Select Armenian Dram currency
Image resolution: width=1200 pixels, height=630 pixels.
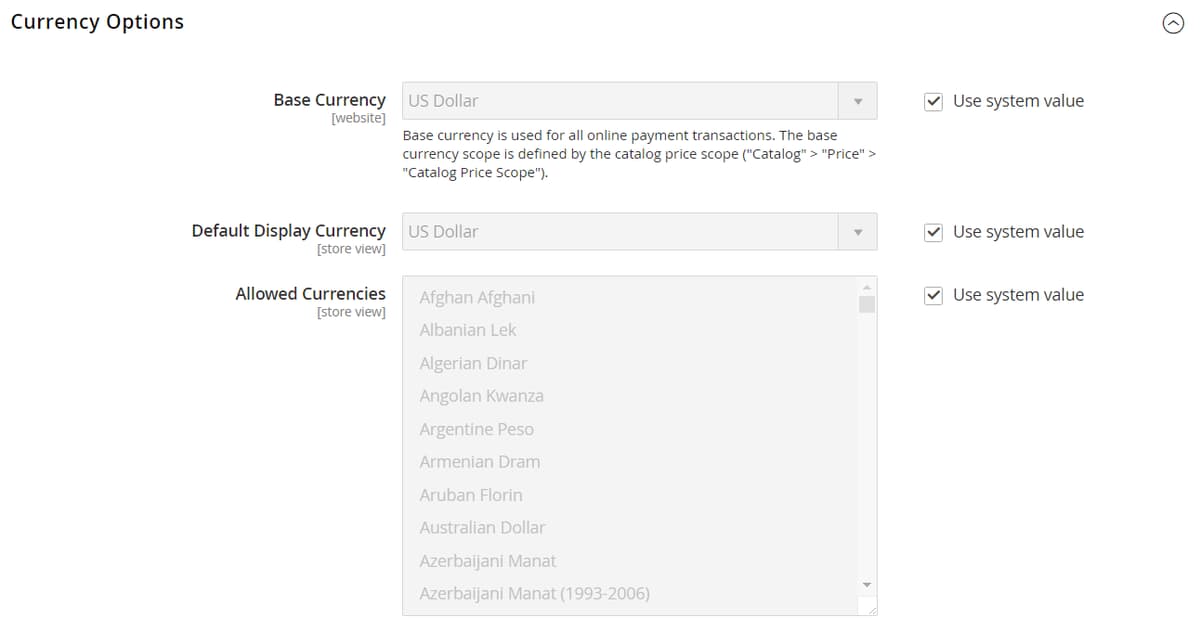479,462
